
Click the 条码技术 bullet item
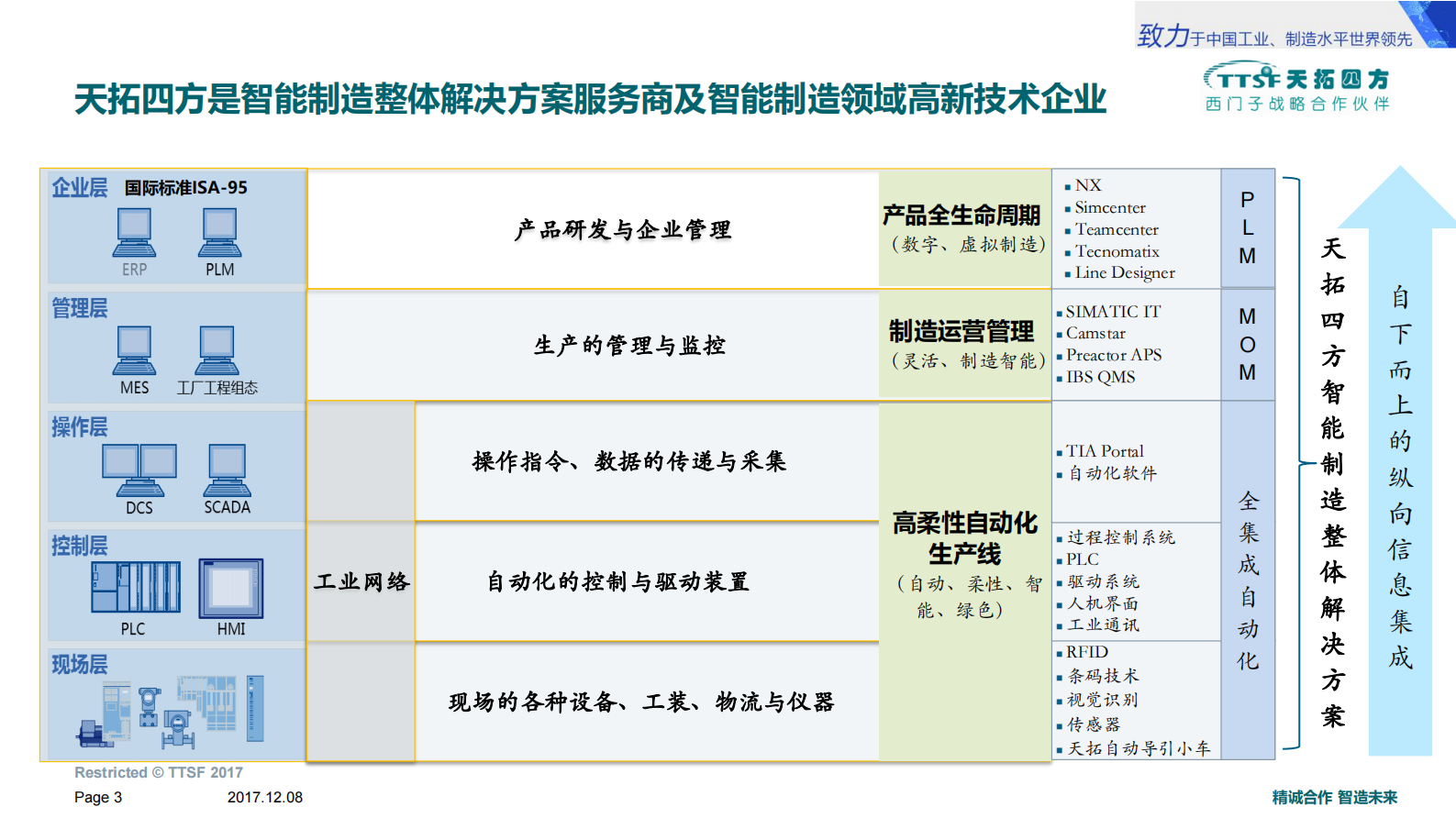coord(1097,676)
